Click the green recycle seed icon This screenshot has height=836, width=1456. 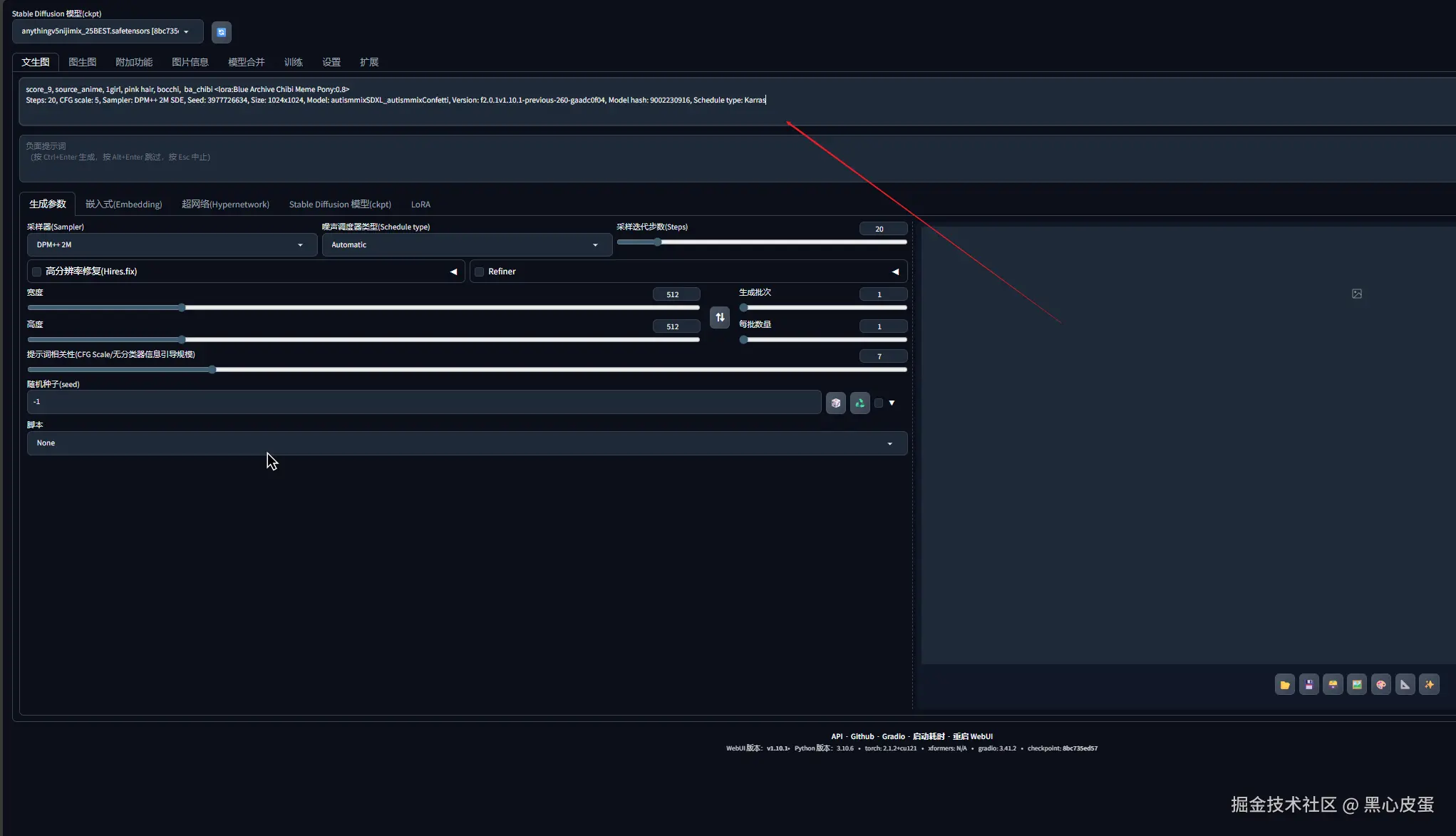click(859, 403)
